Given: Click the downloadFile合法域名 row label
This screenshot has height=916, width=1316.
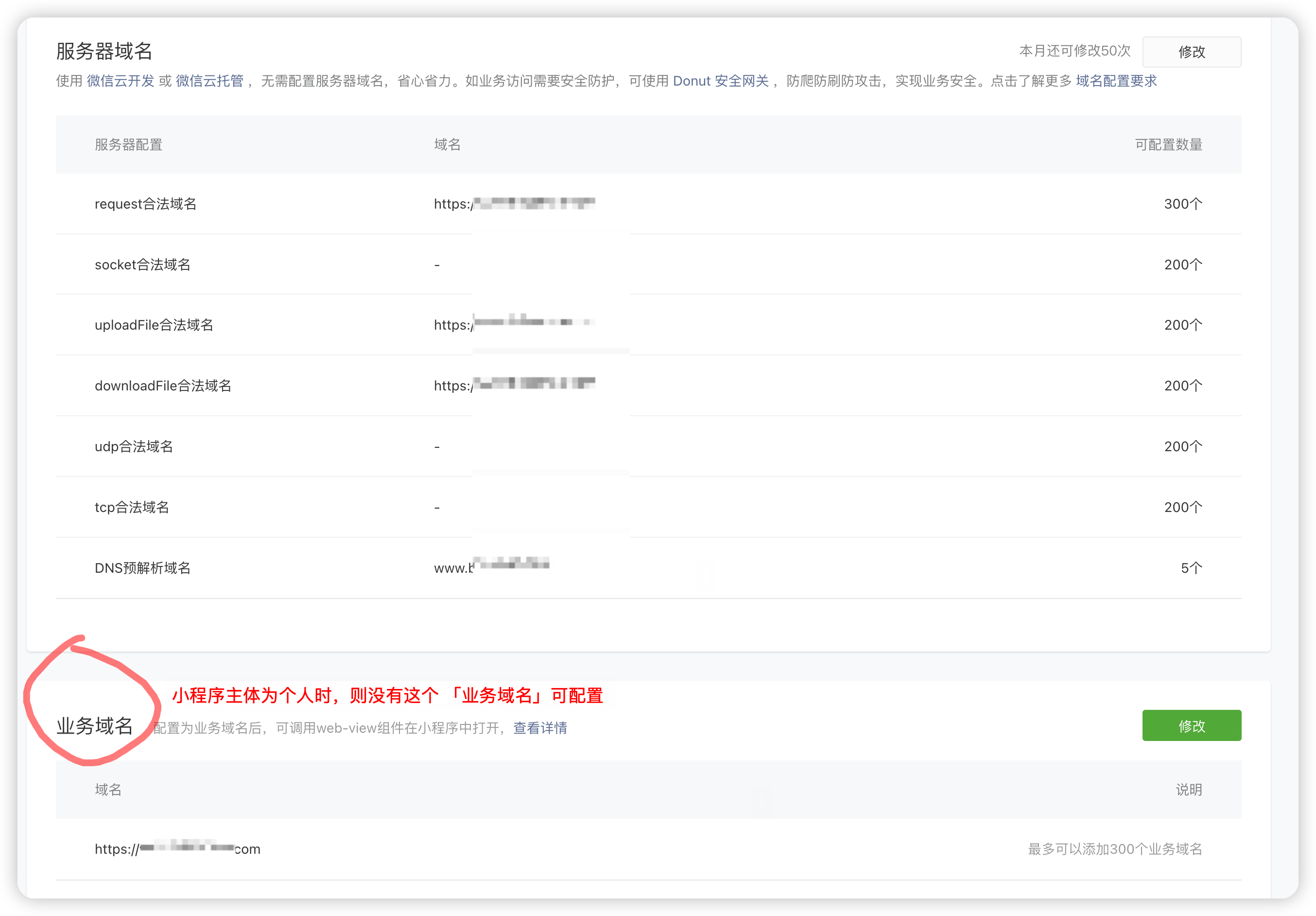Looking at the screenshot, I should 163,386.
